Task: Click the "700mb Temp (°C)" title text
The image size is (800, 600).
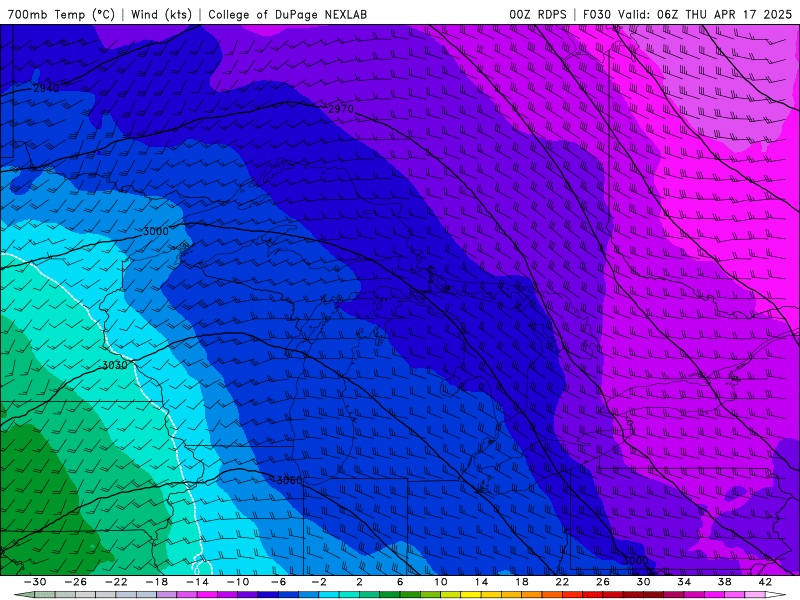Action: pyautogui.click(x=61, y=14)
